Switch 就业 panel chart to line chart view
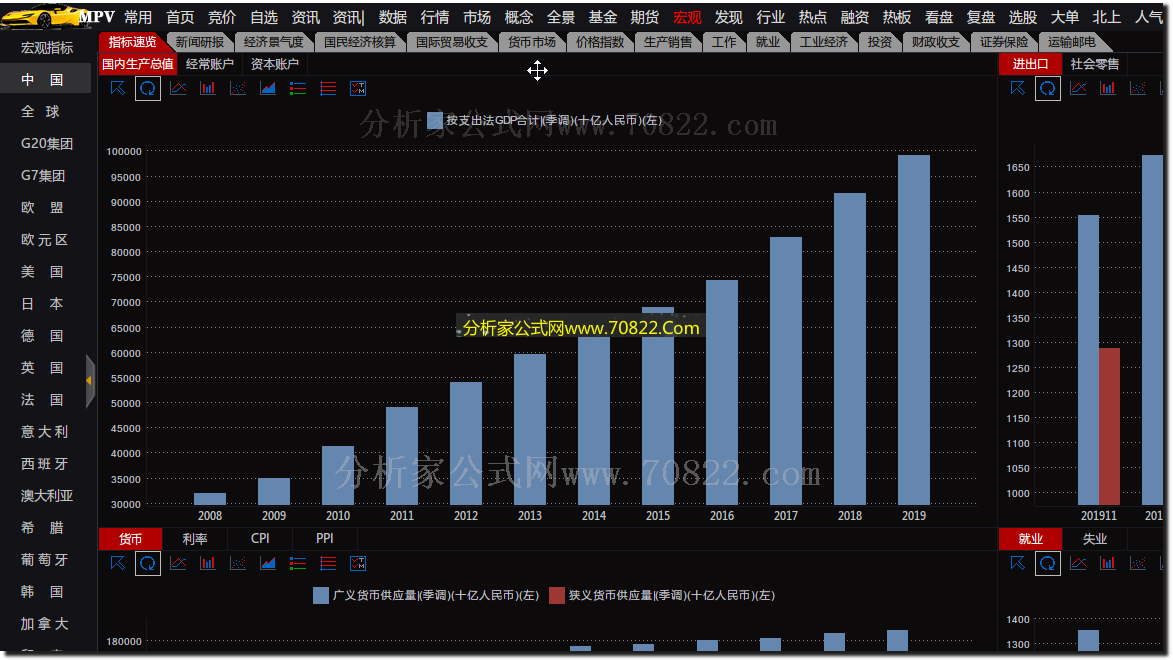 pos(1078,563)
